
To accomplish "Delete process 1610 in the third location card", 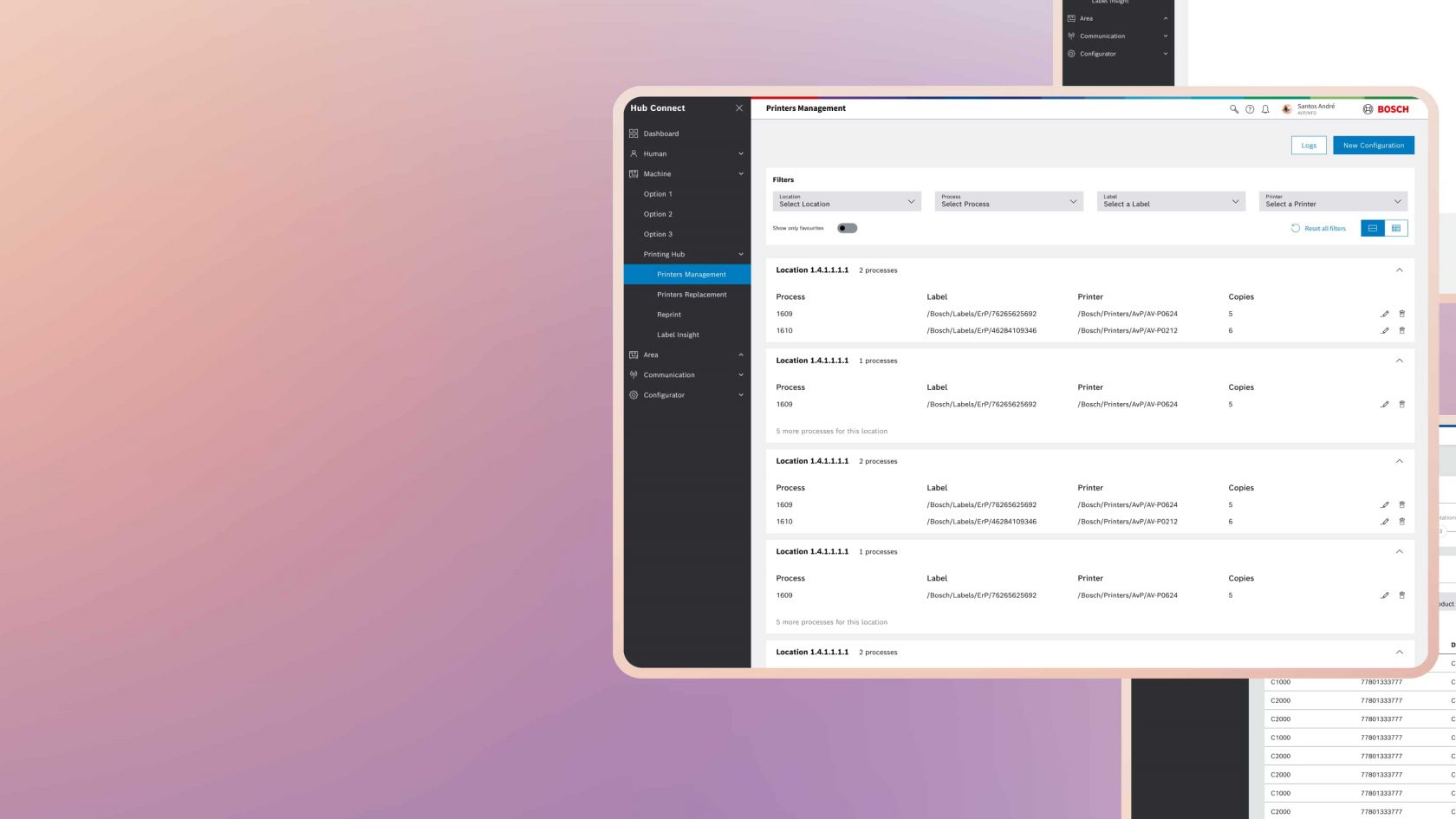I will click(x=1402, y=522).
